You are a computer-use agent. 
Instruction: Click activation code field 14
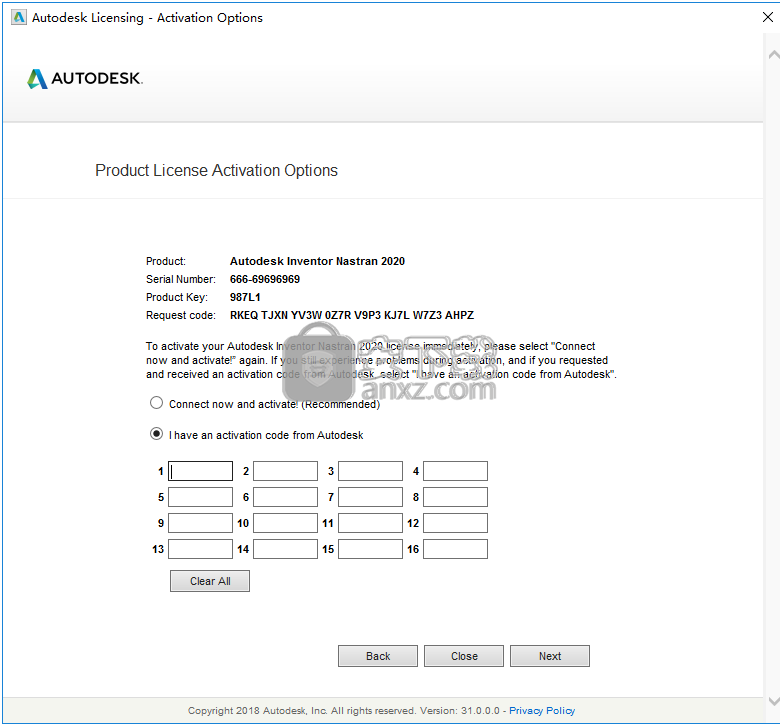(286, 549)
